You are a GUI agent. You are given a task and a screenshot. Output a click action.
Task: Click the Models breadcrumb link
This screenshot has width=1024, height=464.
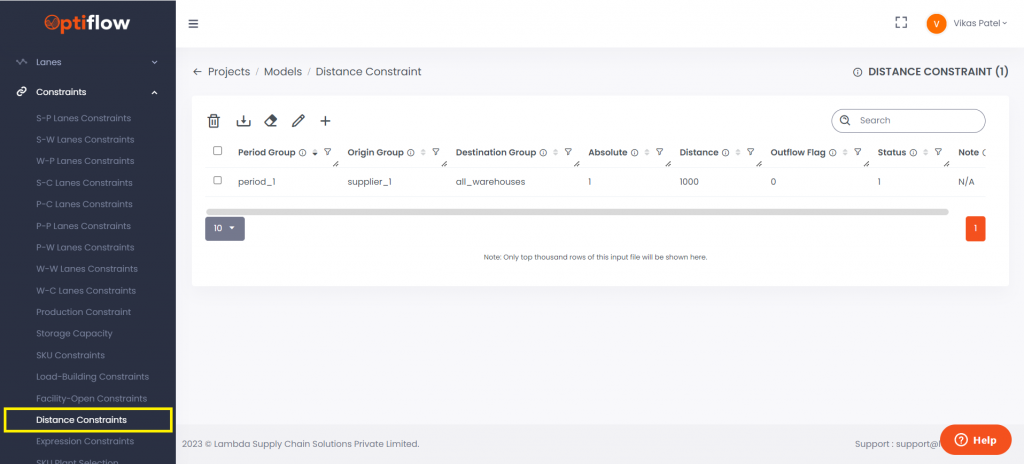tap(283, 72)
